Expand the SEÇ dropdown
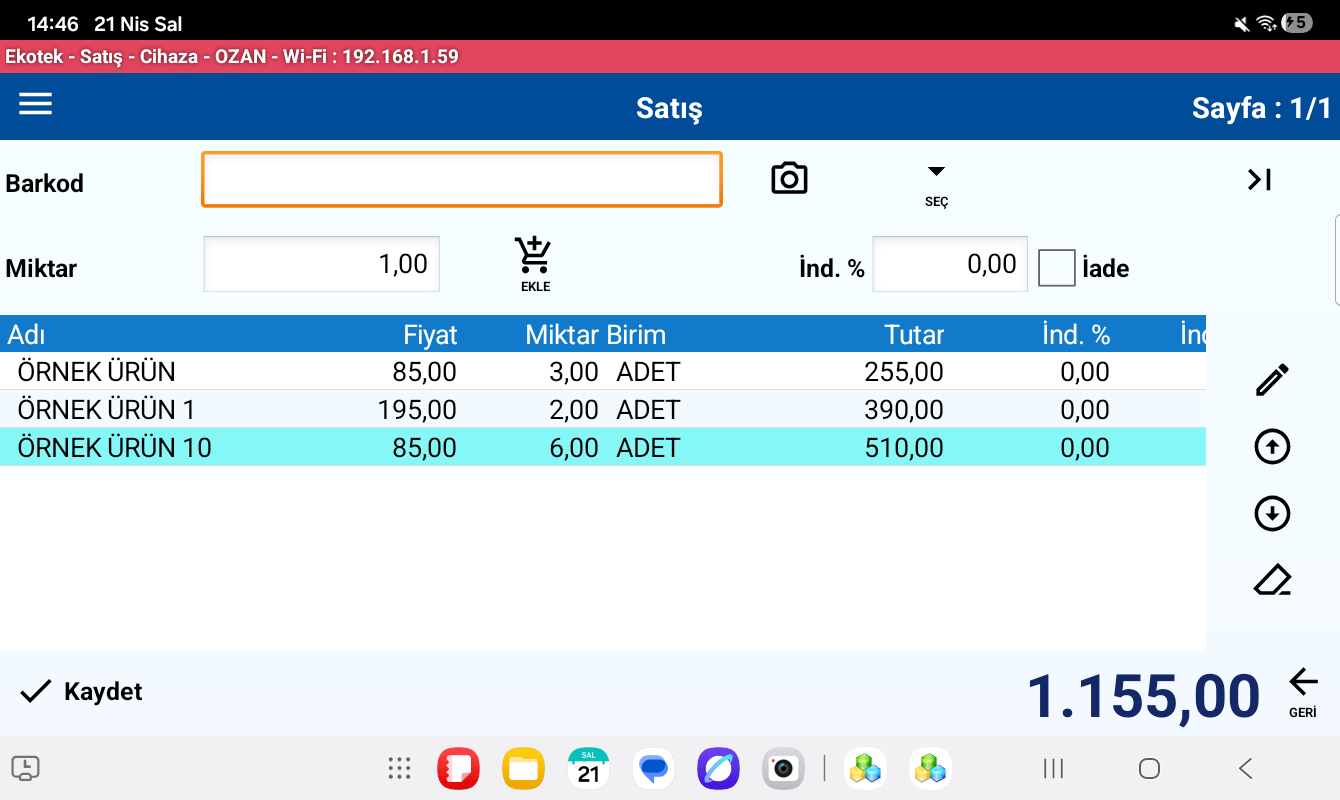The width and height of the screenshot is (1340, 800). pos(936,181)
